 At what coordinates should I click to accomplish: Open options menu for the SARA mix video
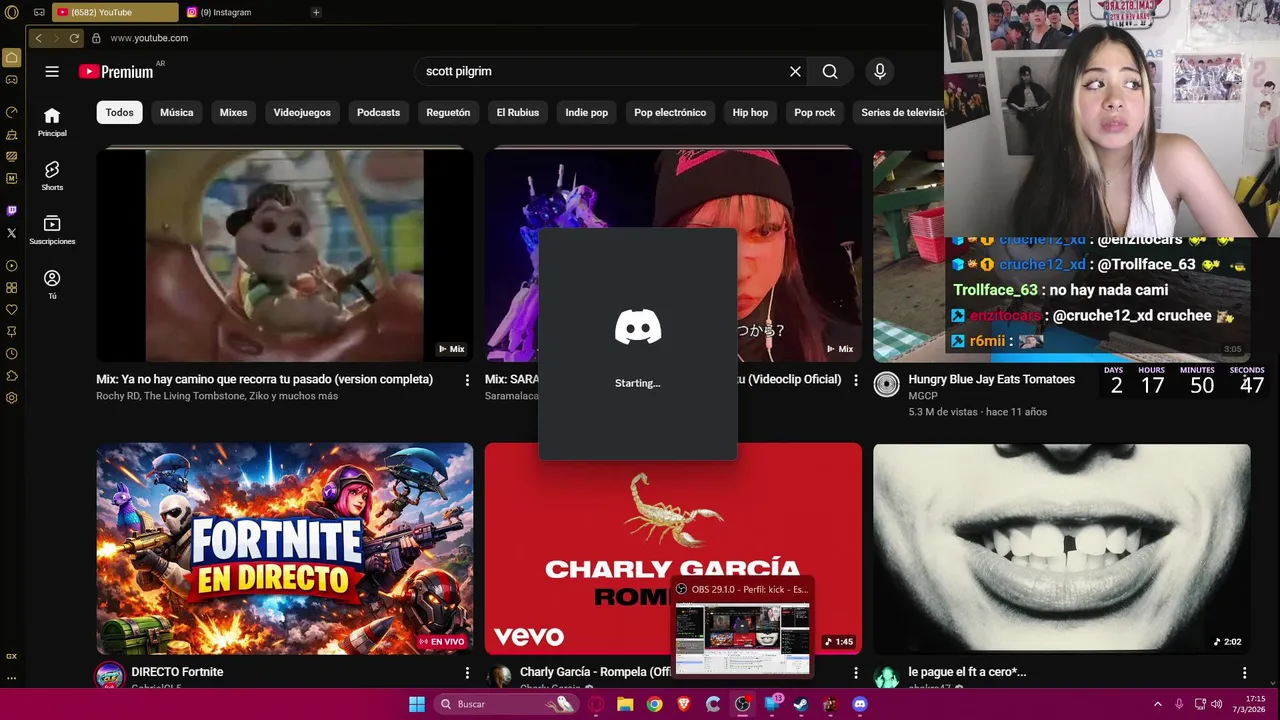click(855, 380)
